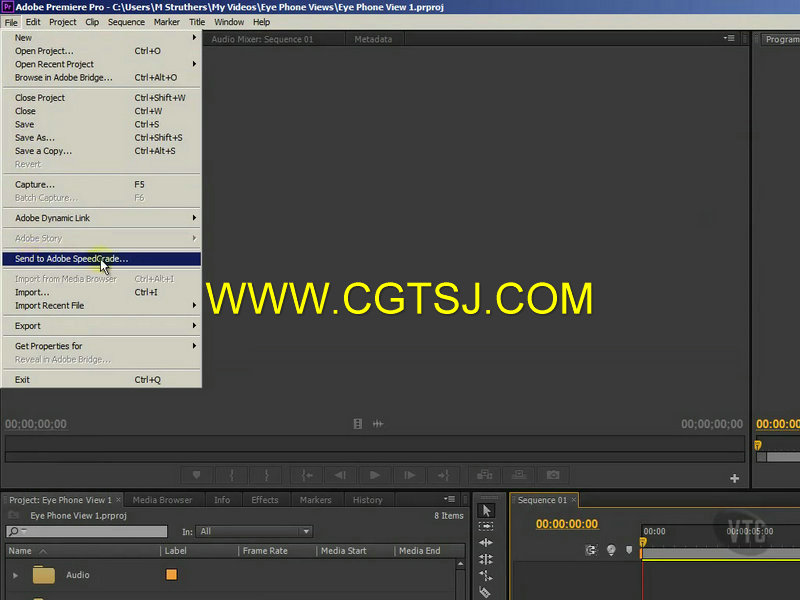Click Go to Out point button
Viewport: 800px width, 600px height.
point(443,476)
